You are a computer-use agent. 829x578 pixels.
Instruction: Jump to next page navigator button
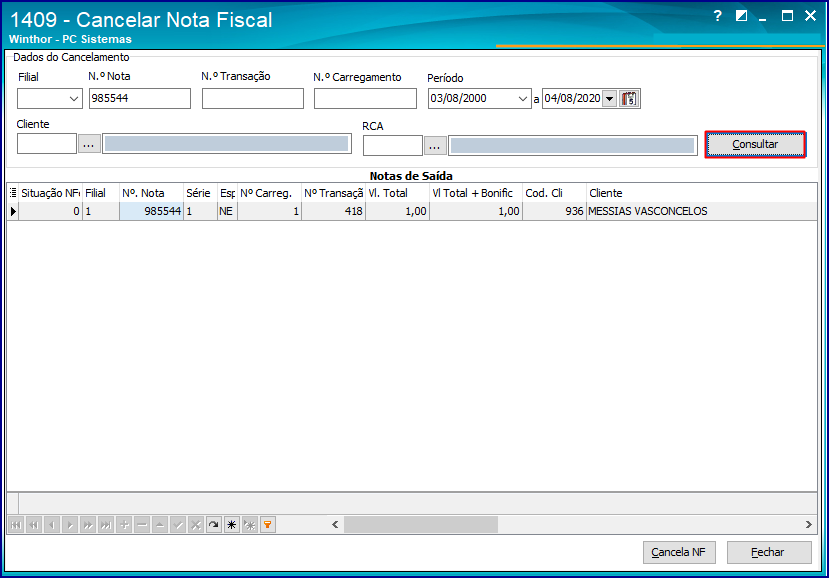[88, 525]
